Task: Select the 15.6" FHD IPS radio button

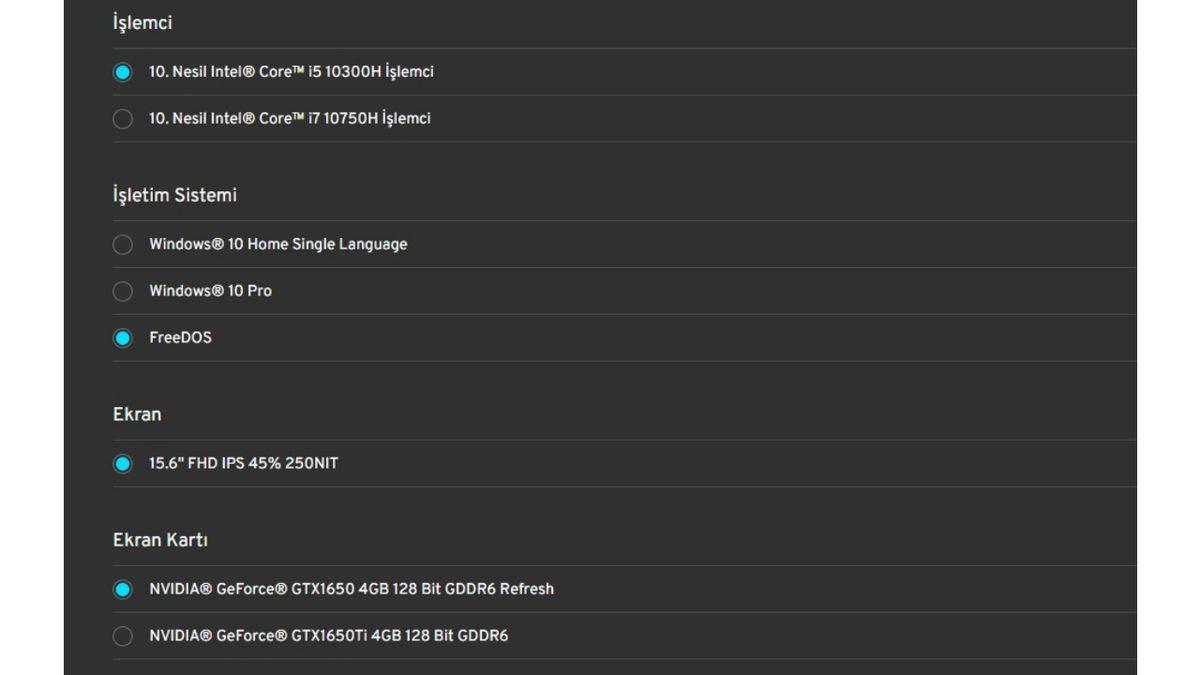Action: click(122, 464)
